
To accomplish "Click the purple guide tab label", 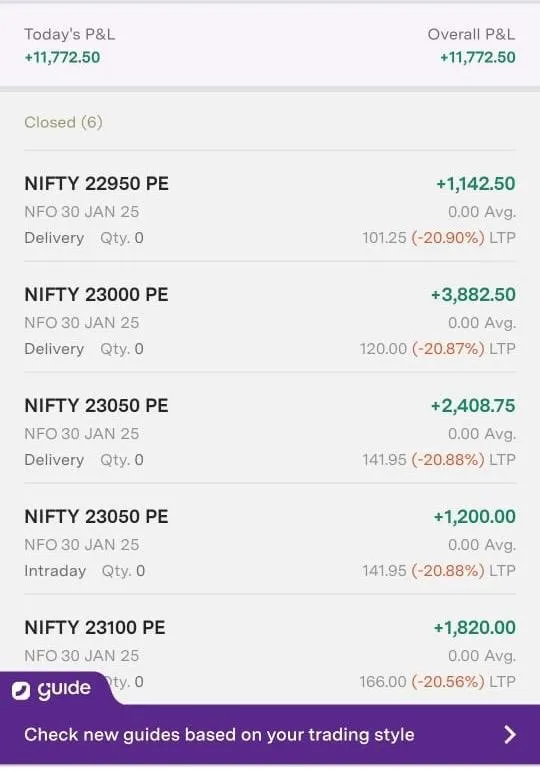I will 64,689.
